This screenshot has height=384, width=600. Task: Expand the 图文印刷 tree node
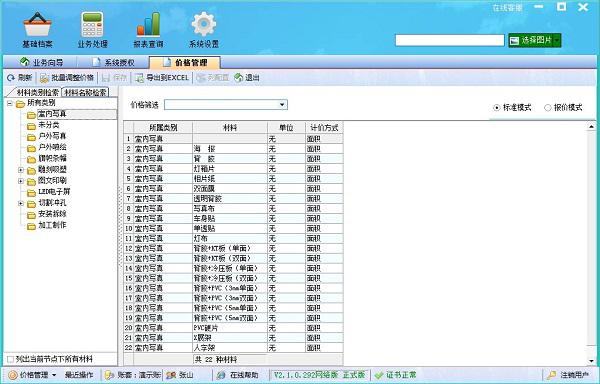(x=21, y=181)
